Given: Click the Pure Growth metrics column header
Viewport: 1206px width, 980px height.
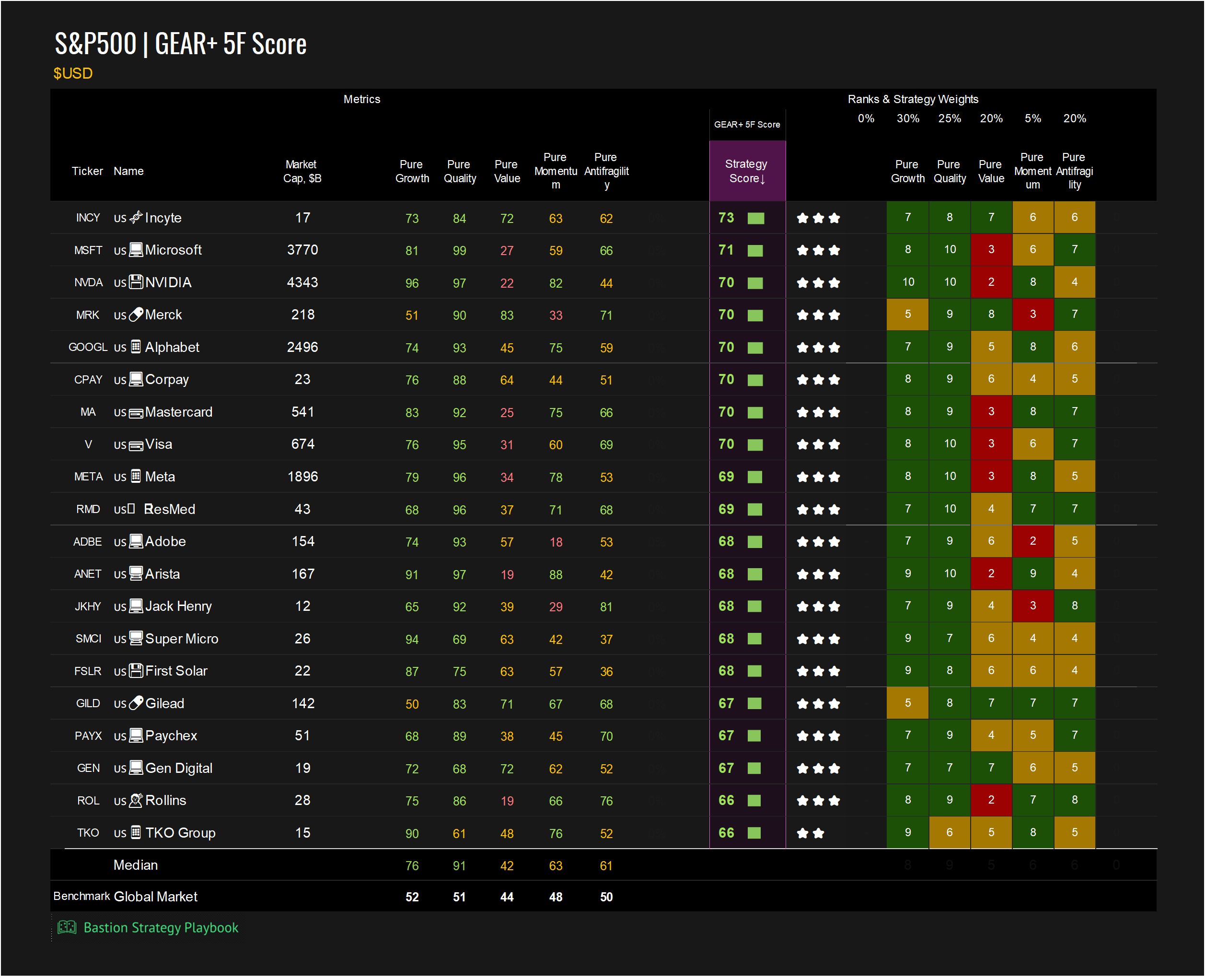Looking at the screenshot, I should 412,171.
